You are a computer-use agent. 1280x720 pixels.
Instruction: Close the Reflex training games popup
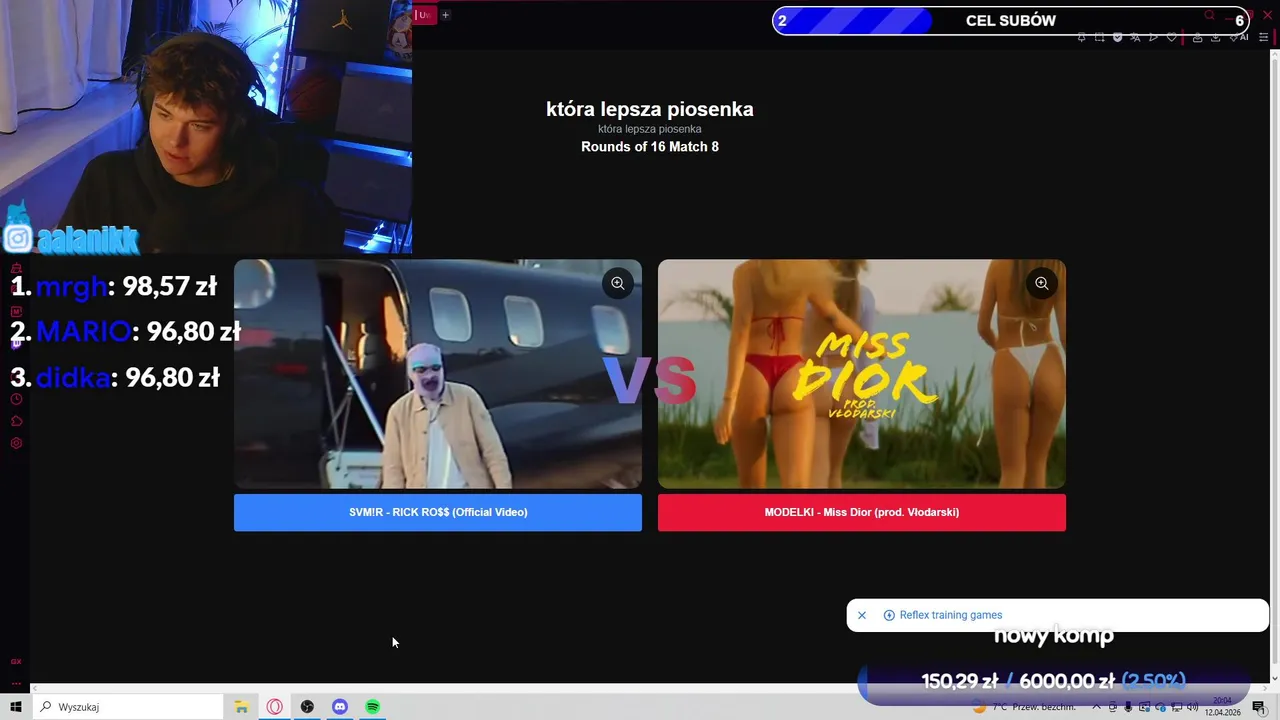pos(862,615)
